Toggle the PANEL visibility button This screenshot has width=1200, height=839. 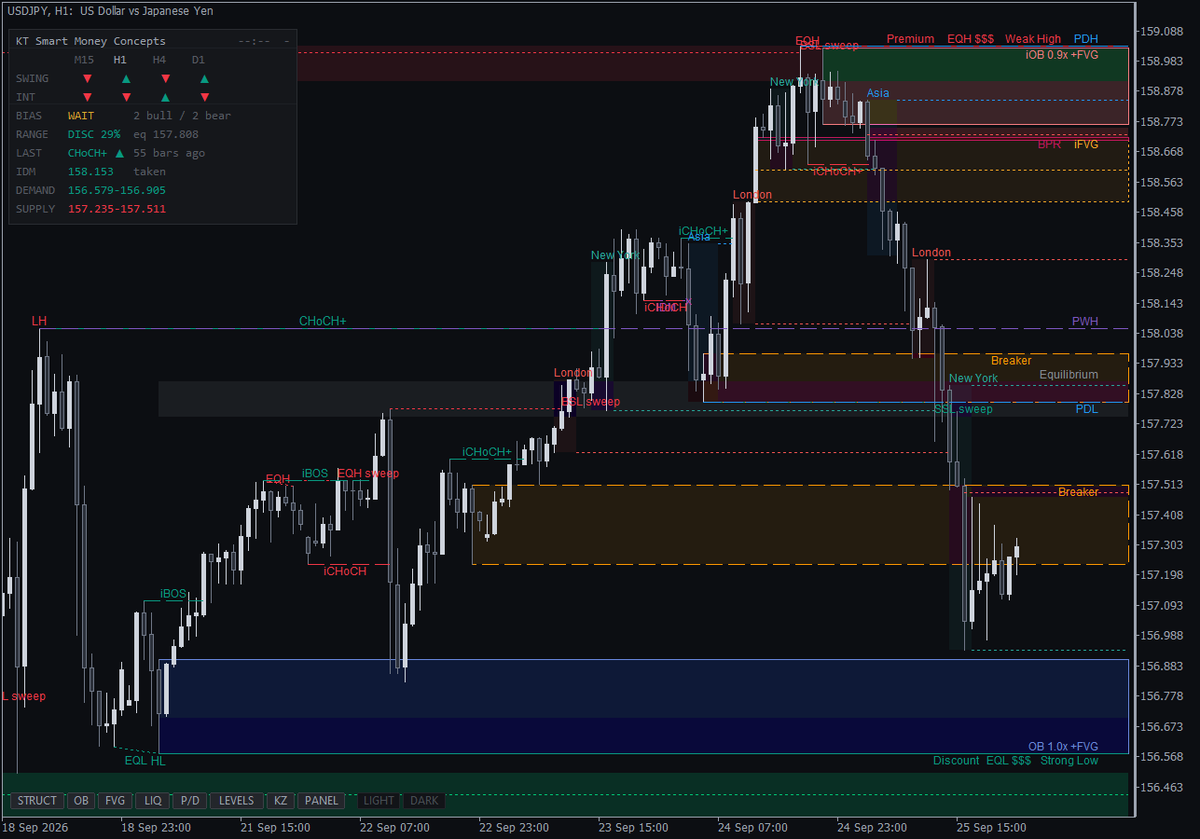322,801
